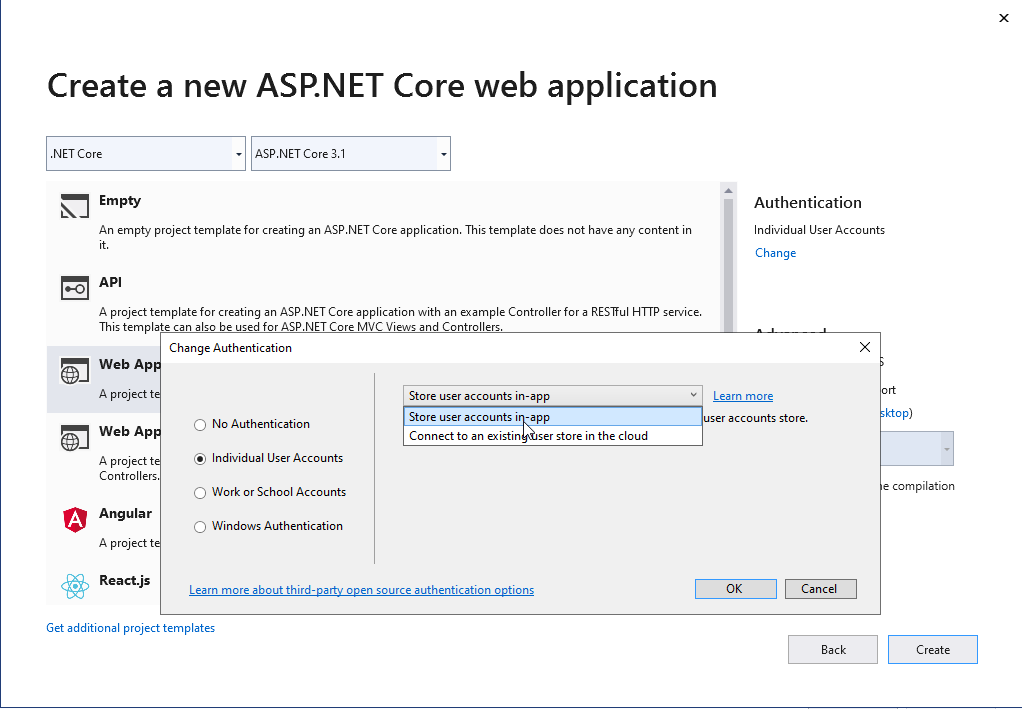Select the No Authentication radio button
This screenshot has height=709, width=1022.
pyautogui.click(x=200, y=425)
